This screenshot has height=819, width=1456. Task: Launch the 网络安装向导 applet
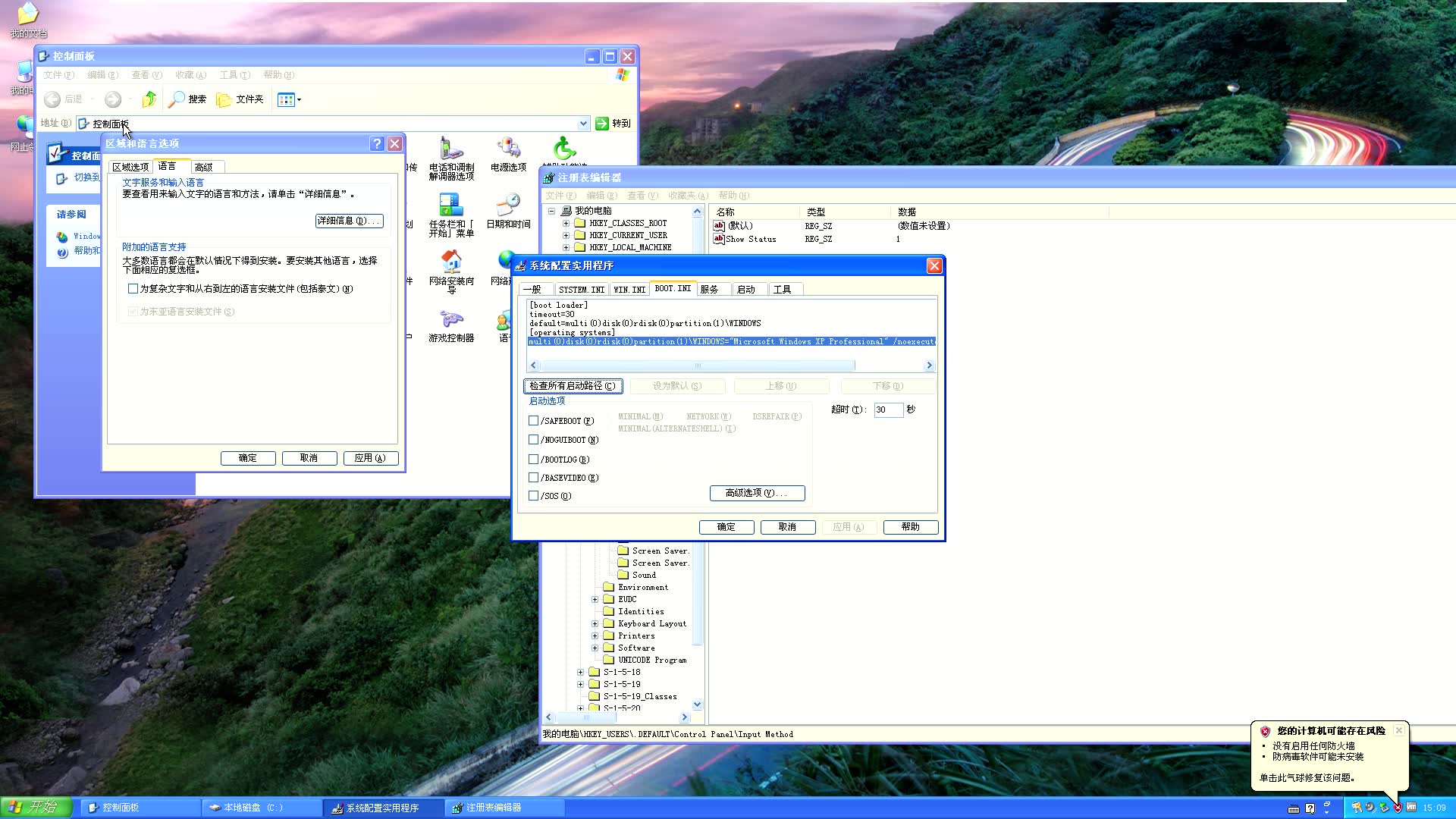[x=451, y=267]
